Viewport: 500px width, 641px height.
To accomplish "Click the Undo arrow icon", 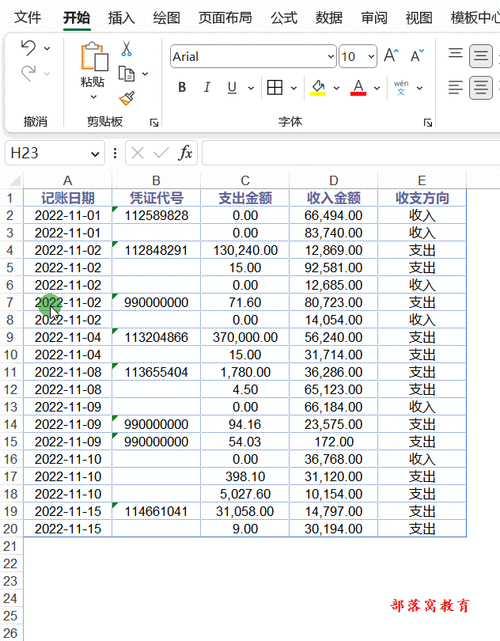I will 28,48.
